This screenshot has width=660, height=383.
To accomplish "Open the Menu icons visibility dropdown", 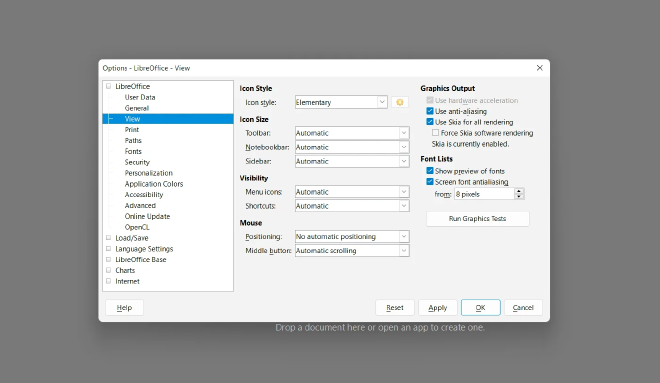I will tap(352, 192).
